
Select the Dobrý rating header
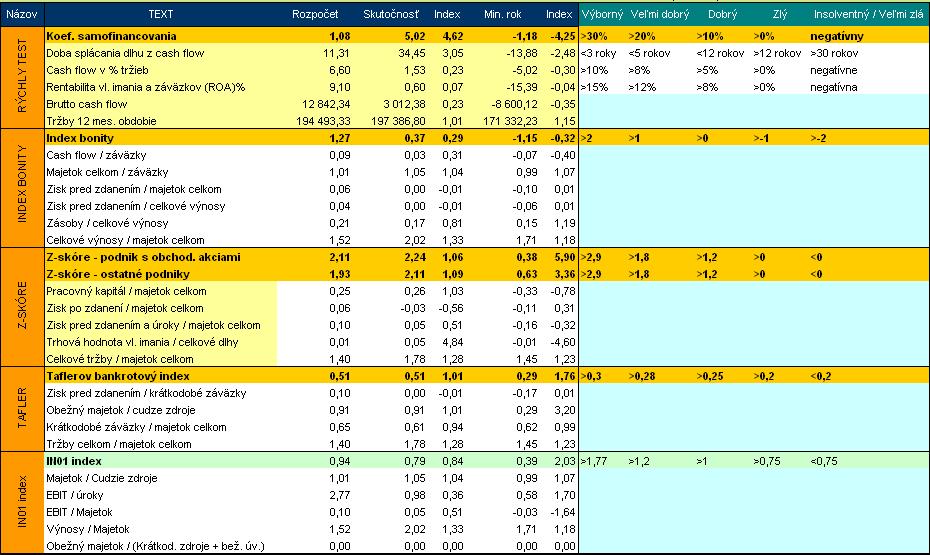[x=722, y=14]
